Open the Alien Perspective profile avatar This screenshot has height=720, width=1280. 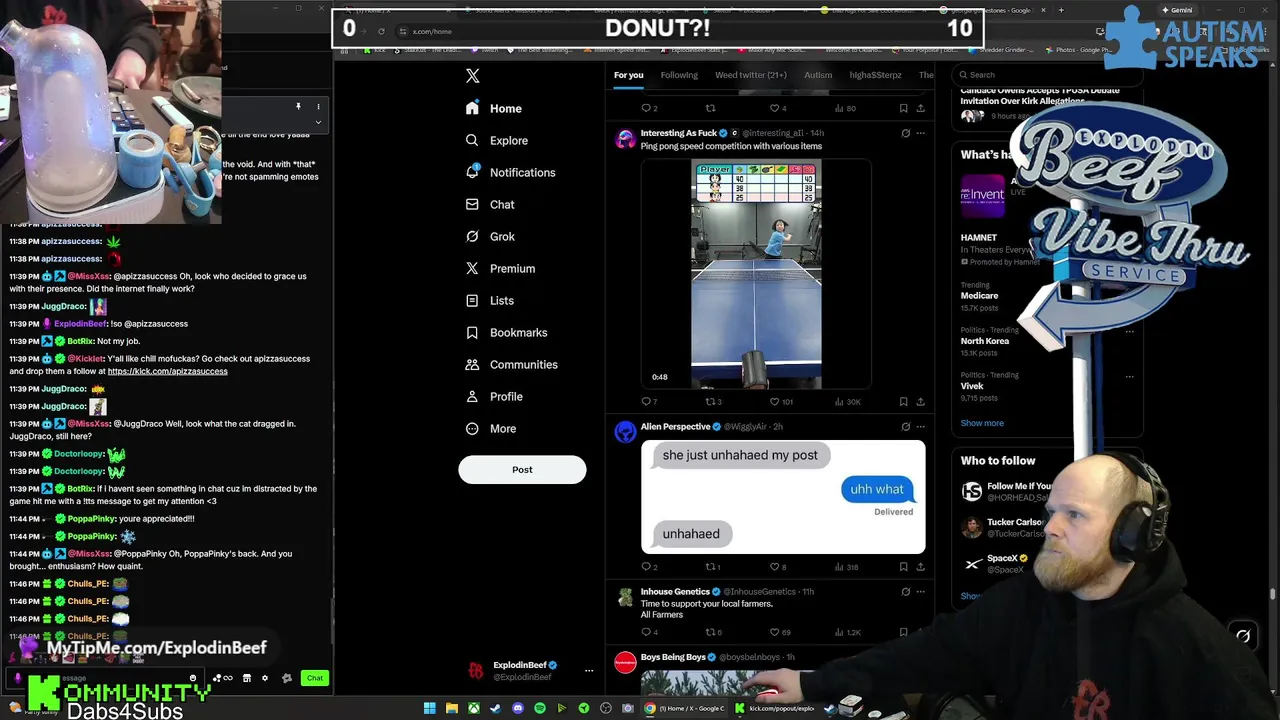(625, 432)
